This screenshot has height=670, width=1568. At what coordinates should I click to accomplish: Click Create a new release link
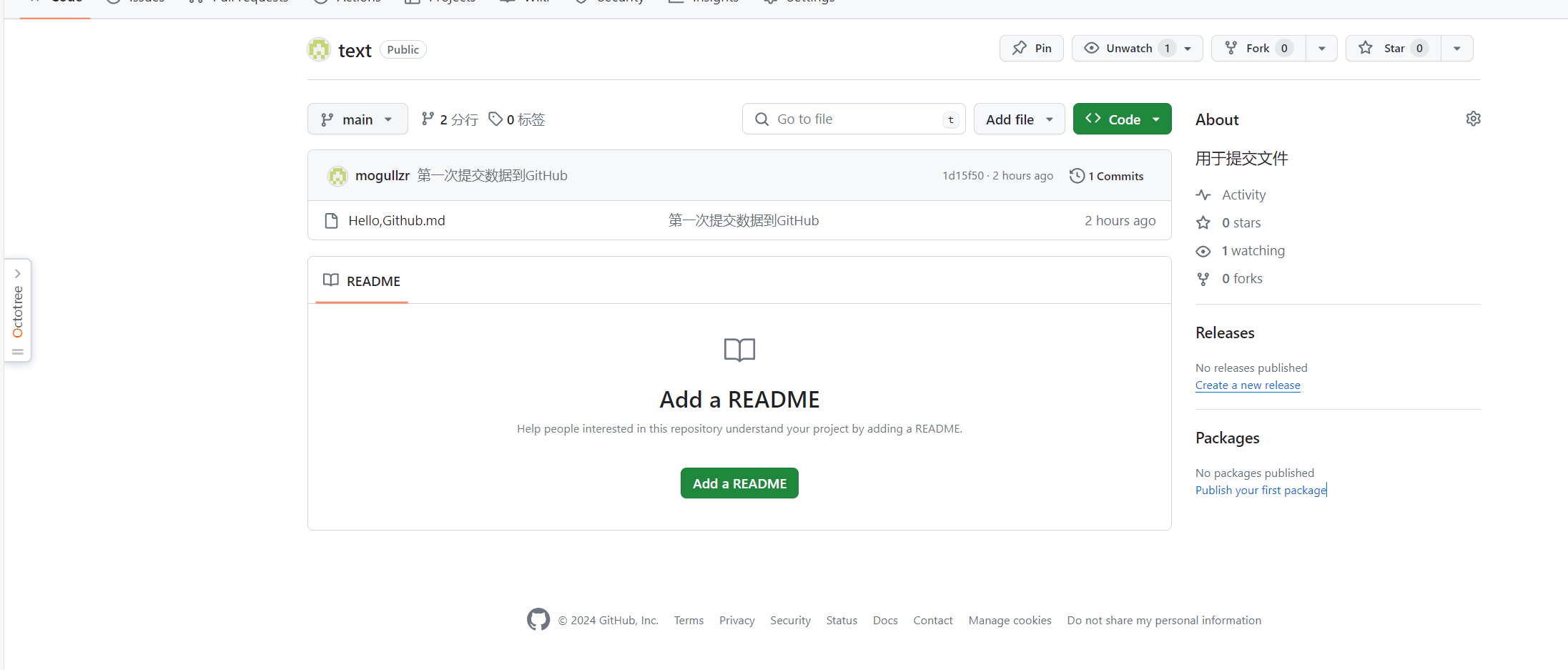1248,385
